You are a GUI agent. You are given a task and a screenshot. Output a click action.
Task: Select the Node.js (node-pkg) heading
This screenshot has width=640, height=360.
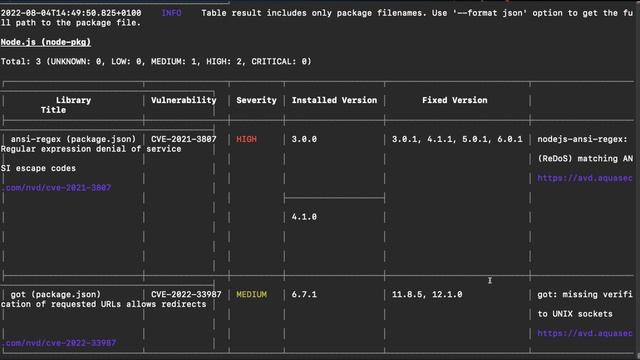click(46, 42)
